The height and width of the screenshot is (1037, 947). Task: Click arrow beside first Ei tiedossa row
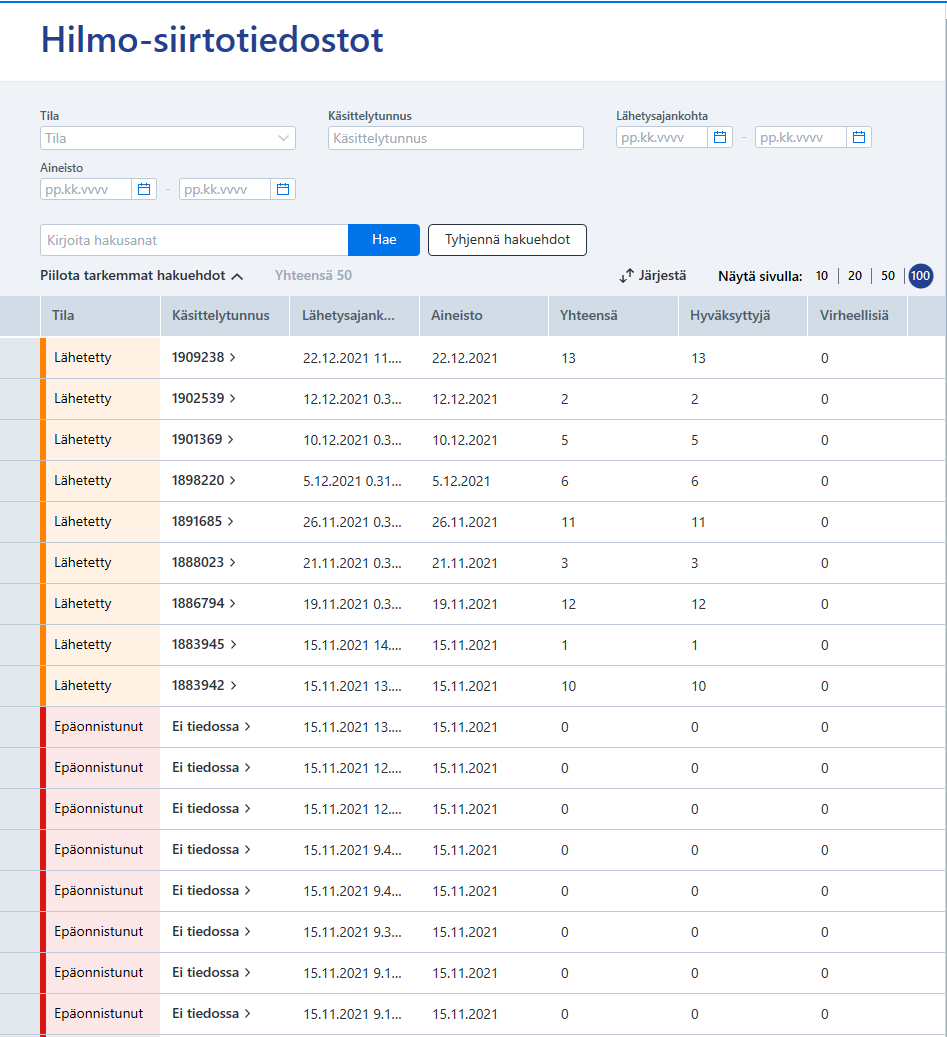(247, 726)
